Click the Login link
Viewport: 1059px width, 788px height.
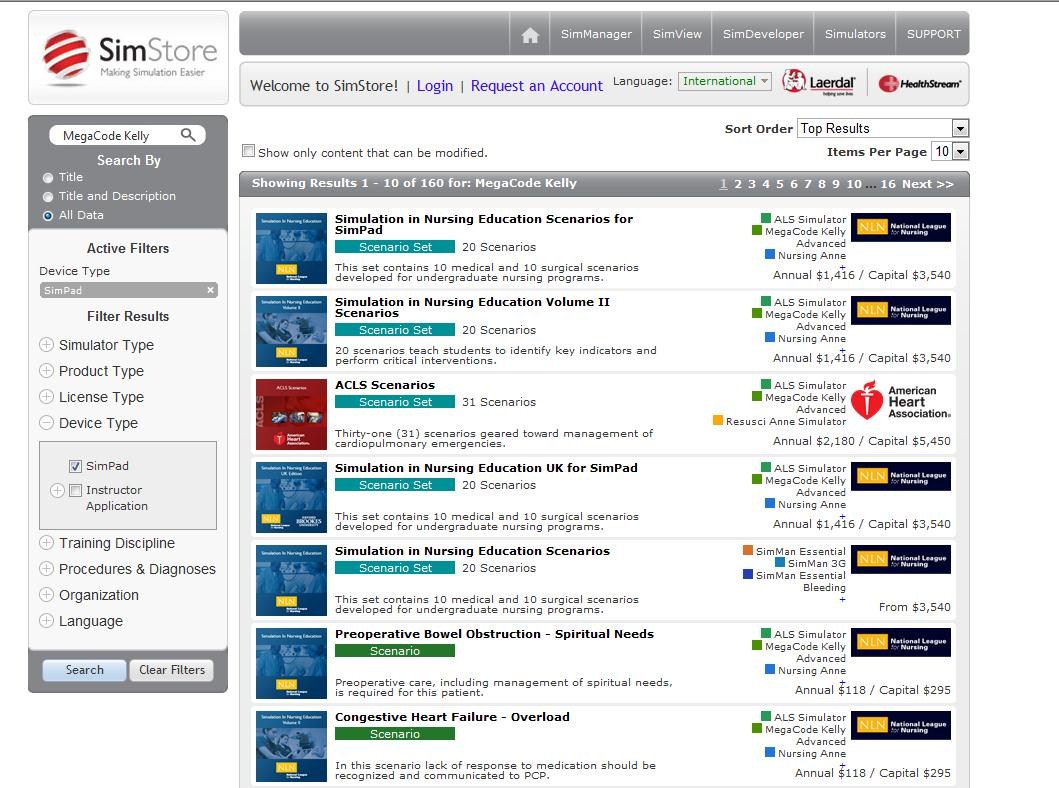pos(435,86)
